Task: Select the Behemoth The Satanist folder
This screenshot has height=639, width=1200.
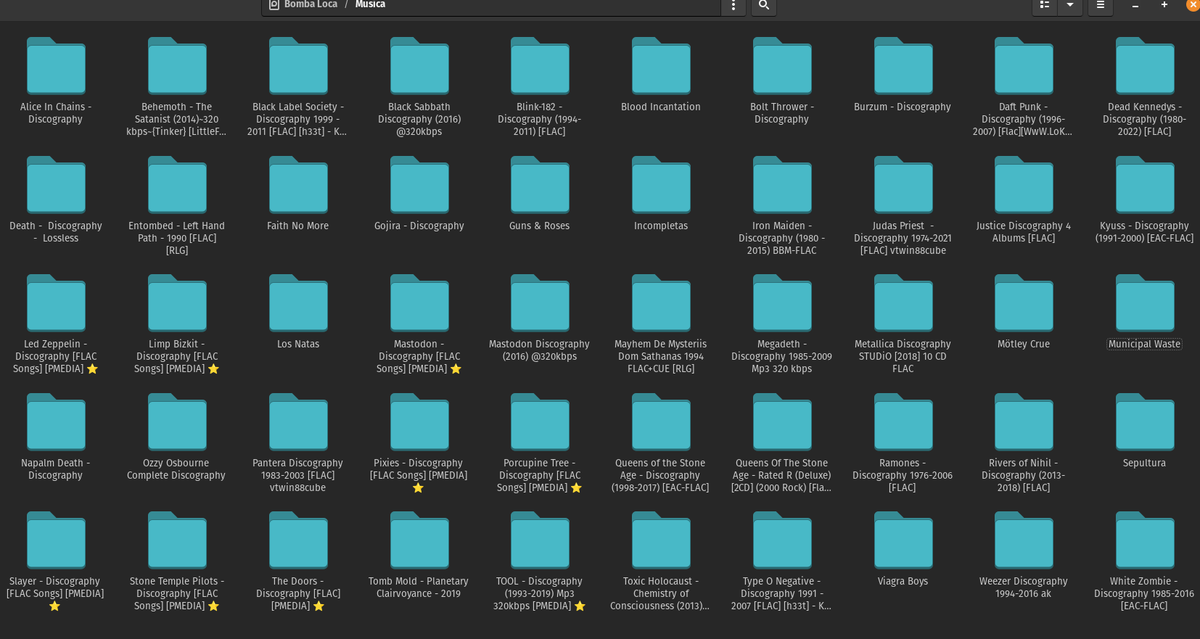Action: [177, 65]
